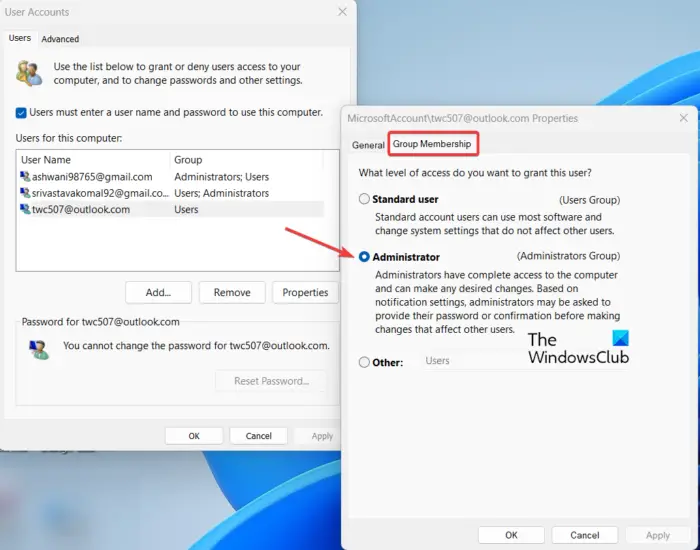
Task: Click the Add... button
Action: coord(158,292)
